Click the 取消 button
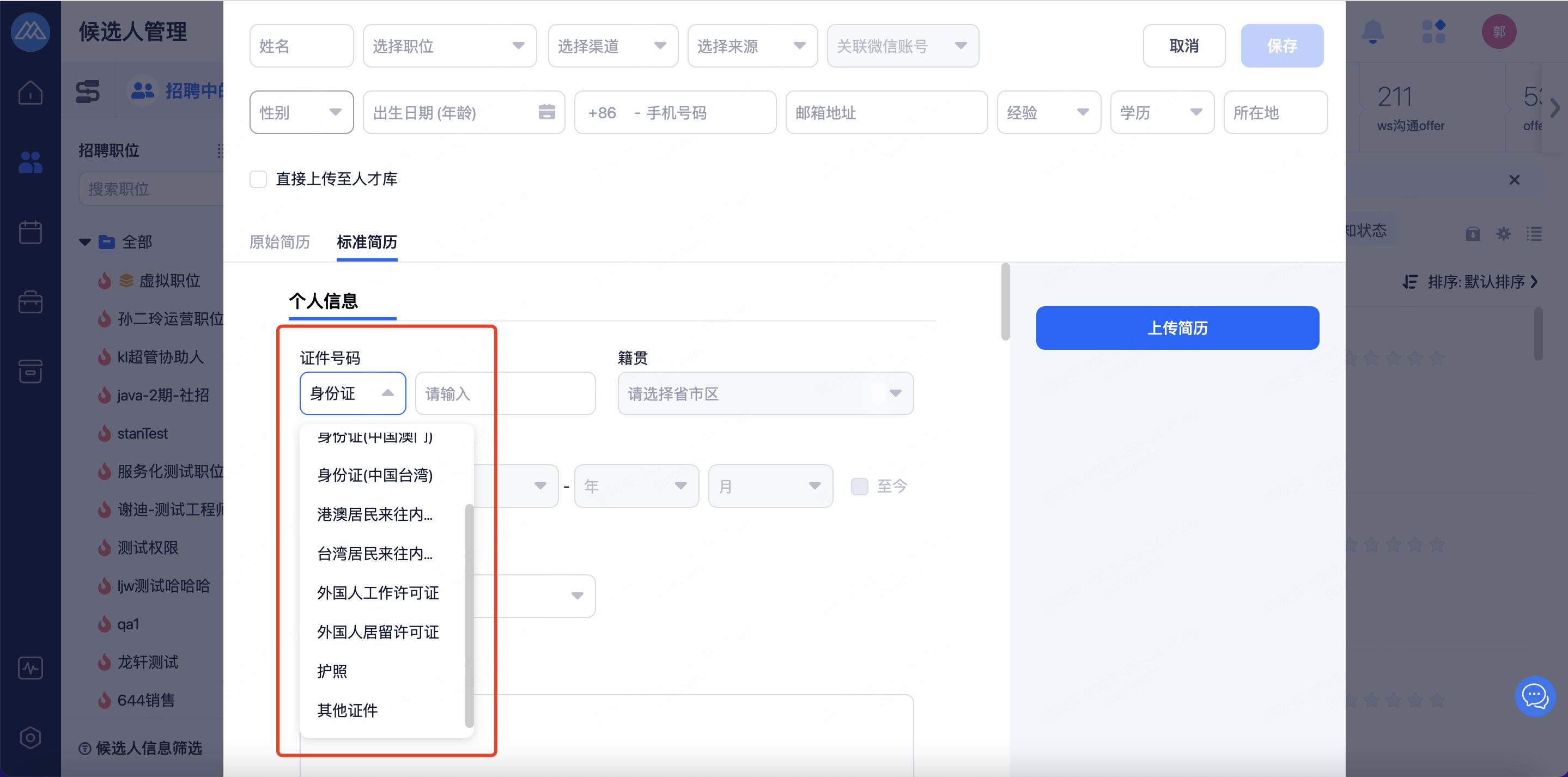 1184,46
